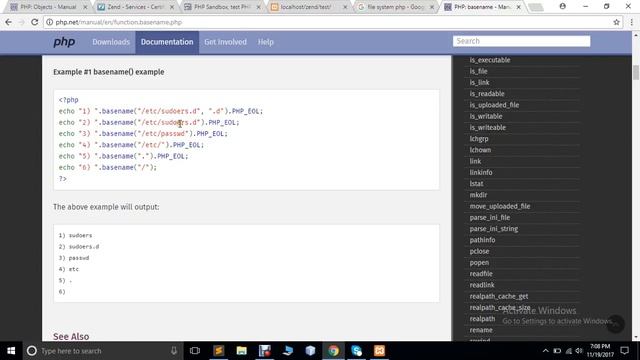
Task: Bookmark this page with the star icon
Action: (x=616, y=22)
